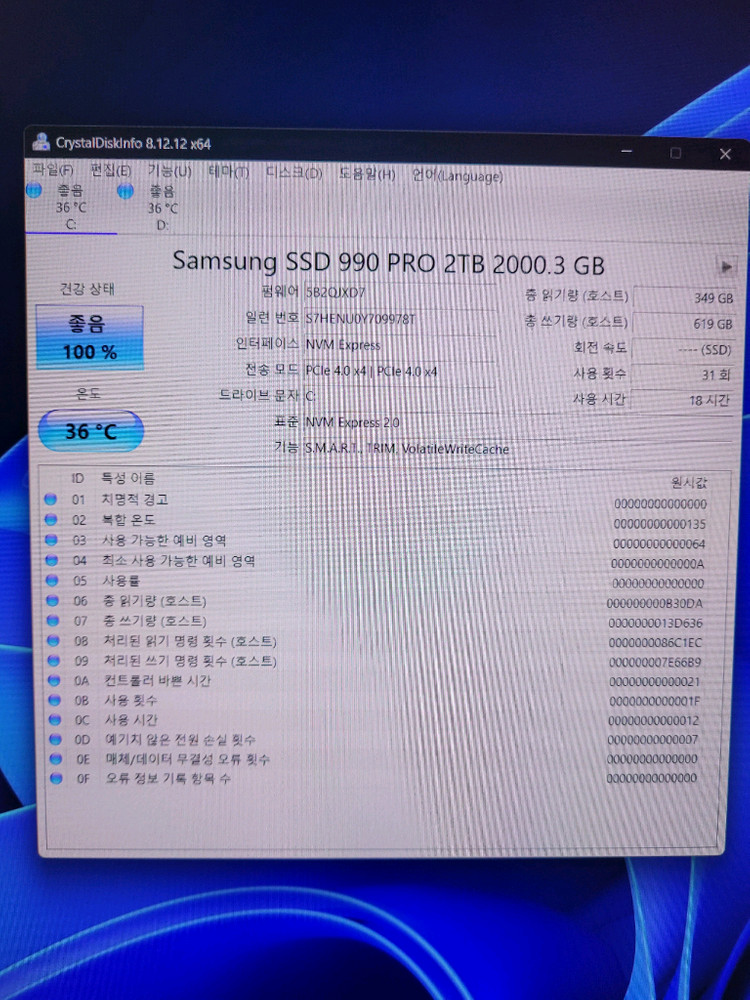Click the raw value 00000007E66B9
750x1000 pixels.
click(x=654, y=662)
